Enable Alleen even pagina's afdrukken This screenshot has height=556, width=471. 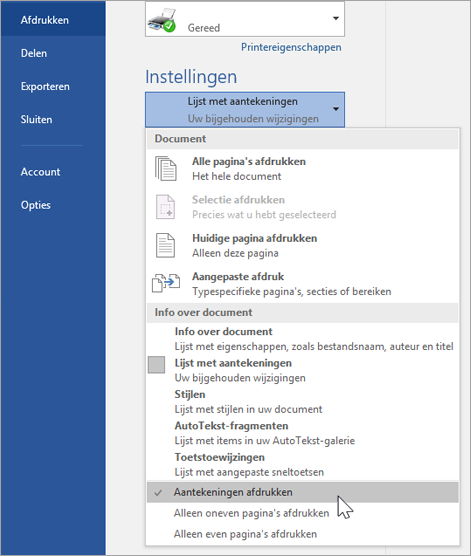point(303,534)
